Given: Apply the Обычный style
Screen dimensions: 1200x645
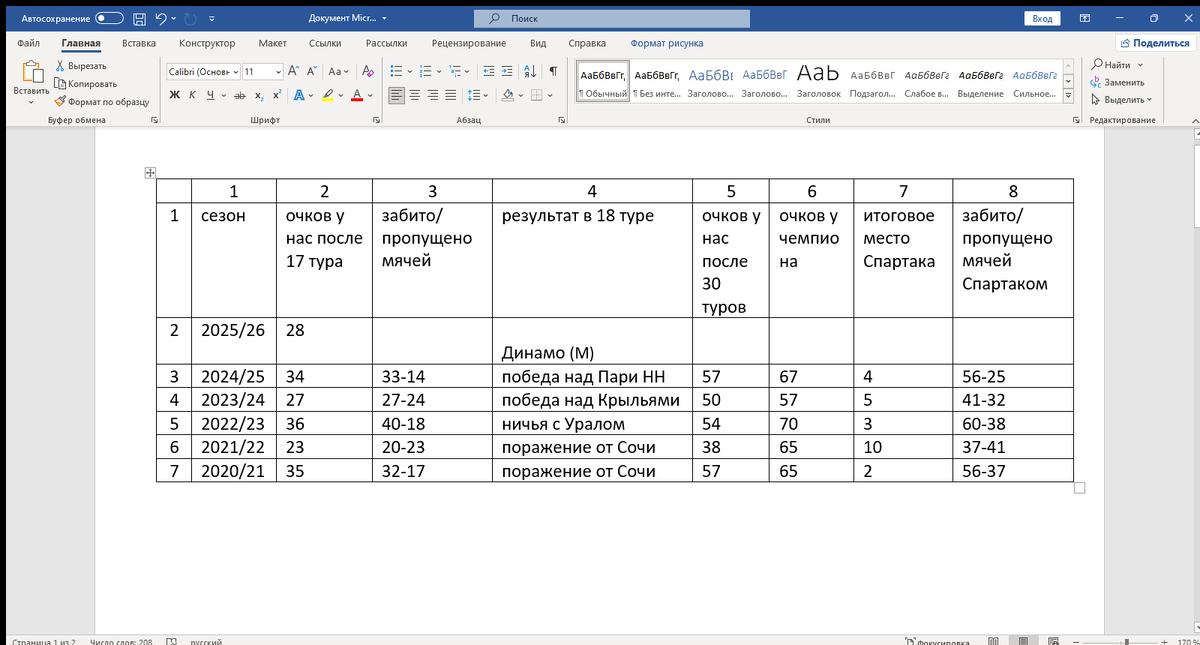Looking at the screenshot, I should pyautogui.click(x=603, y=83).
